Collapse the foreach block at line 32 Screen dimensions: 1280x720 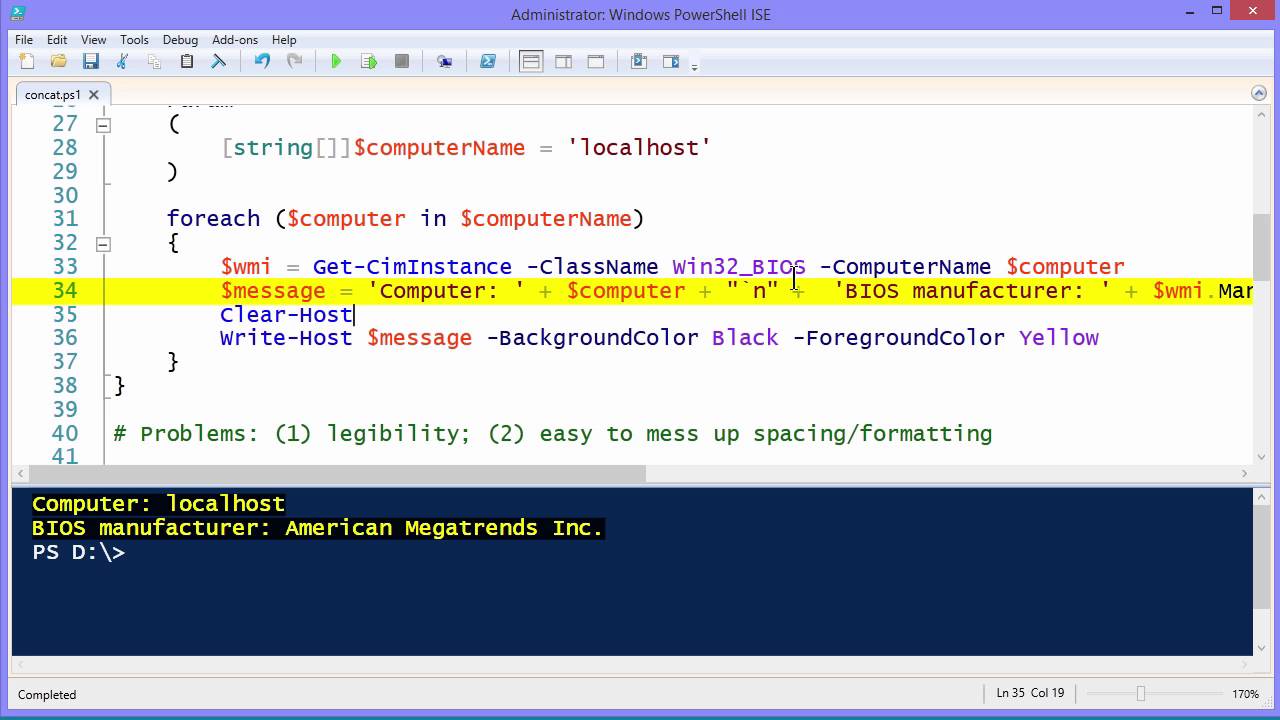coord(103,244)
